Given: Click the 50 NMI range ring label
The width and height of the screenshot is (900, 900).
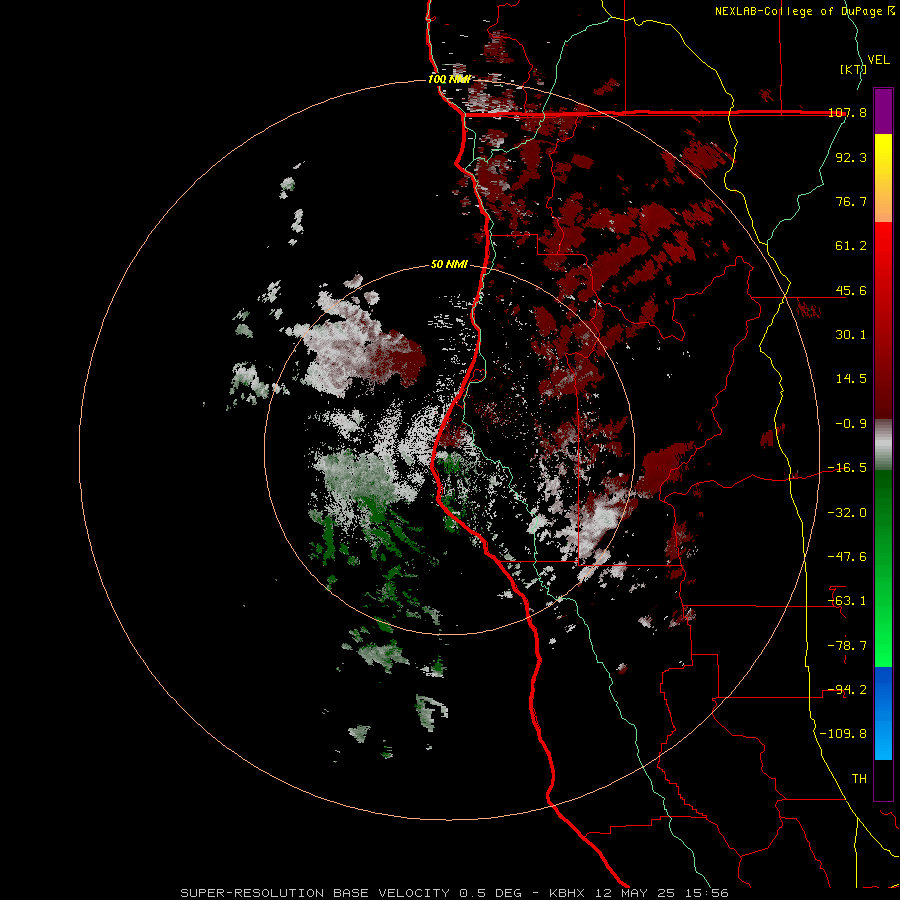Looking at the screenshot, I should (449, 265).
